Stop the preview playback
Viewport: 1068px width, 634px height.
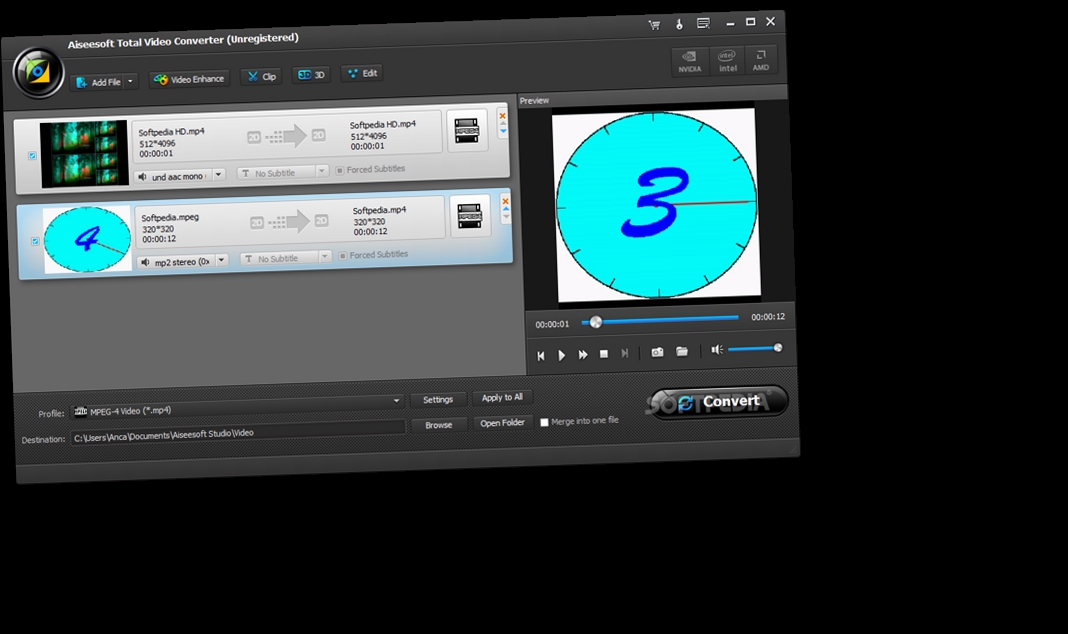tap(603, 353)
